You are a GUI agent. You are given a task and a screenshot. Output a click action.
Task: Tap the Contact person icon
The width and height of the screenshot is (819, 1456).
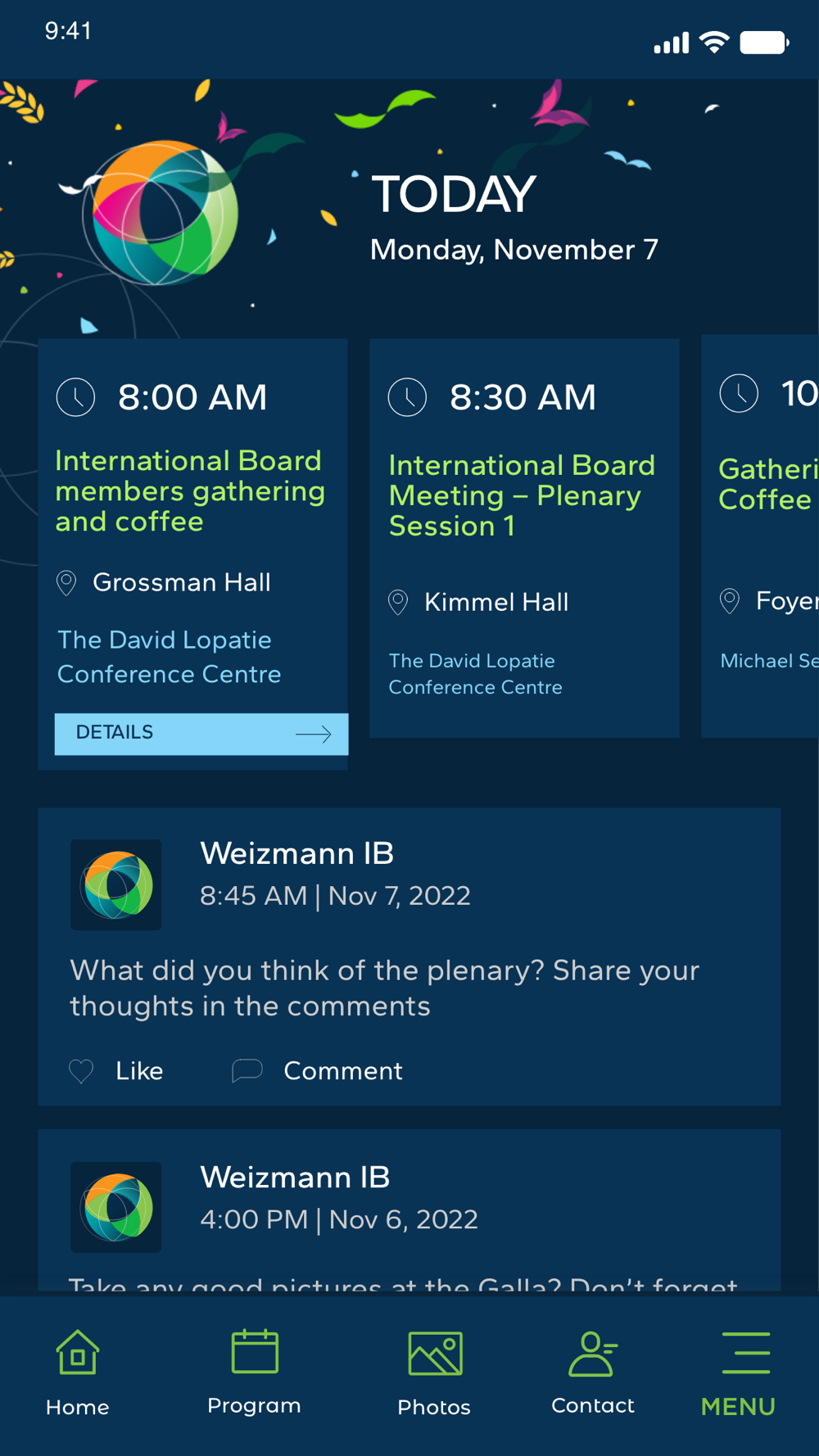click(592, 1354)
